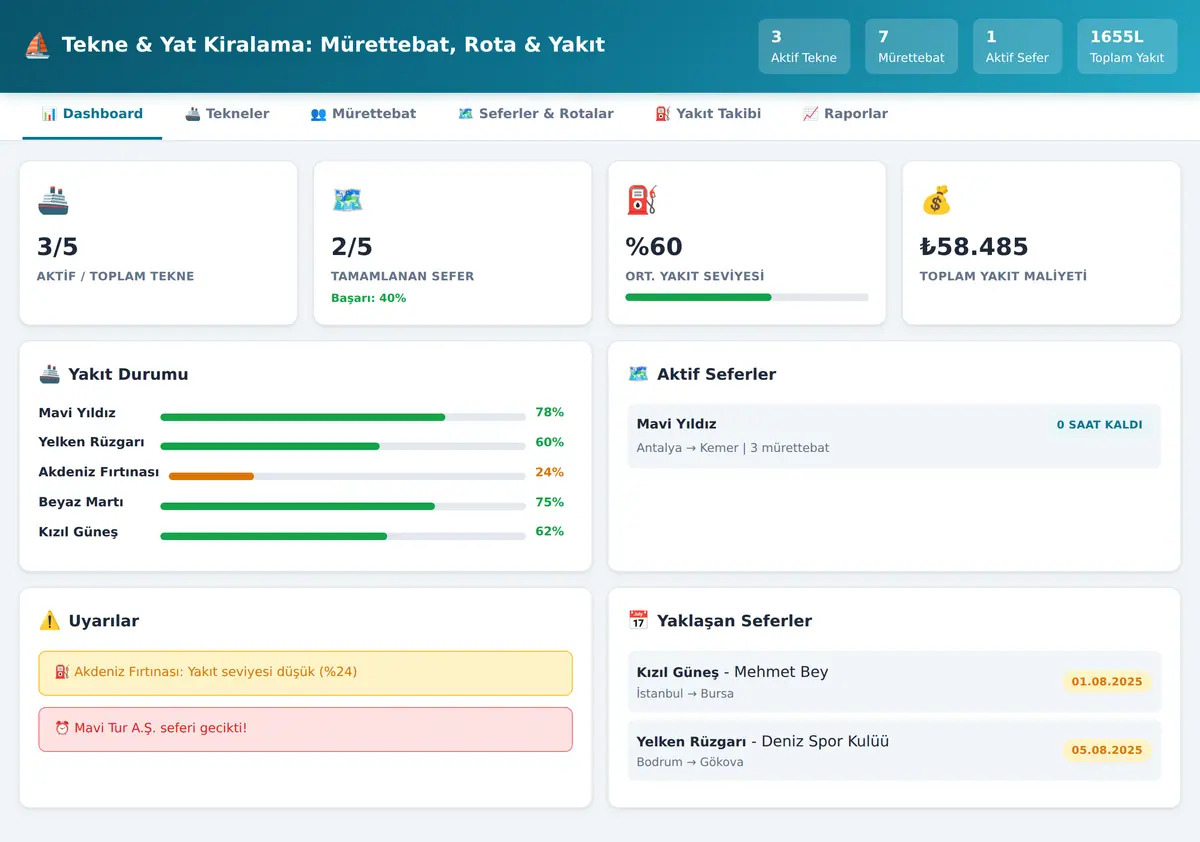Switch to the Tekneler tab
The image size is (1200, 842).
coord(227,114)
